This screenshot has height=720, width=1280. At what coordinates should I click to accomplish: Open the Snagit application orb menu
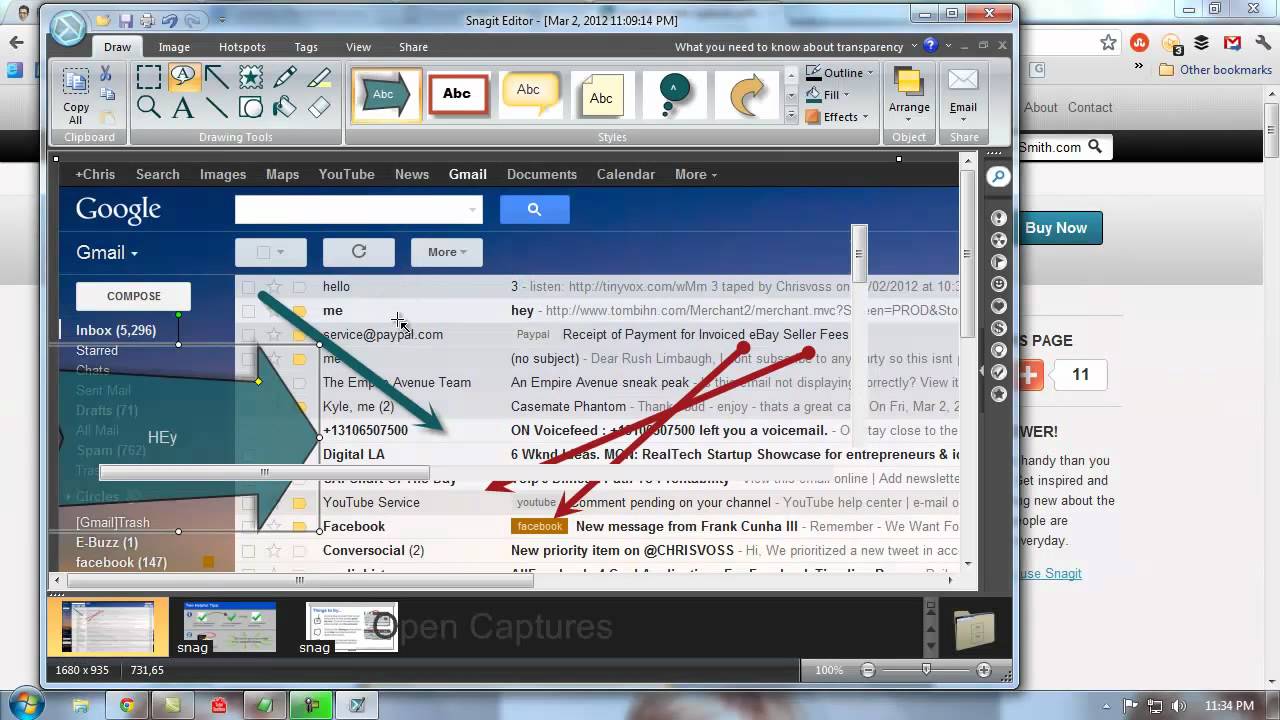[68, 28]
